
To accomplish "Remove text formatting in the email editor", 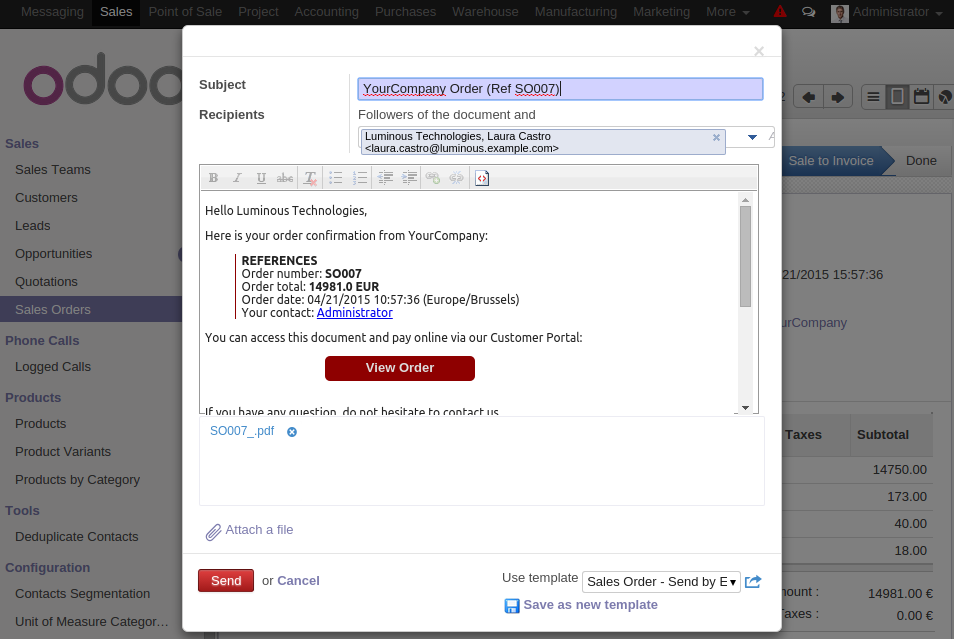I will tap(310, 178).
